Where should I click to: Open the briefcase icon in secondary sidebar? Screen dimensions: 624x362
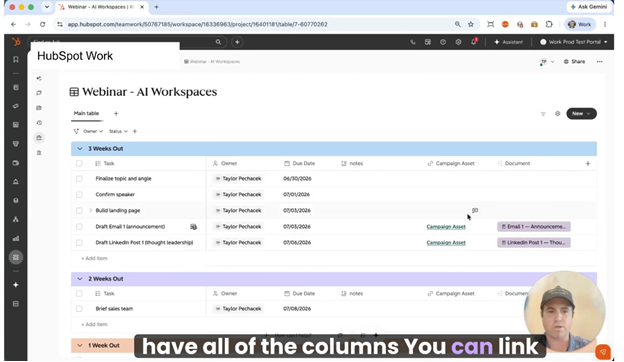tap(39, 138)
